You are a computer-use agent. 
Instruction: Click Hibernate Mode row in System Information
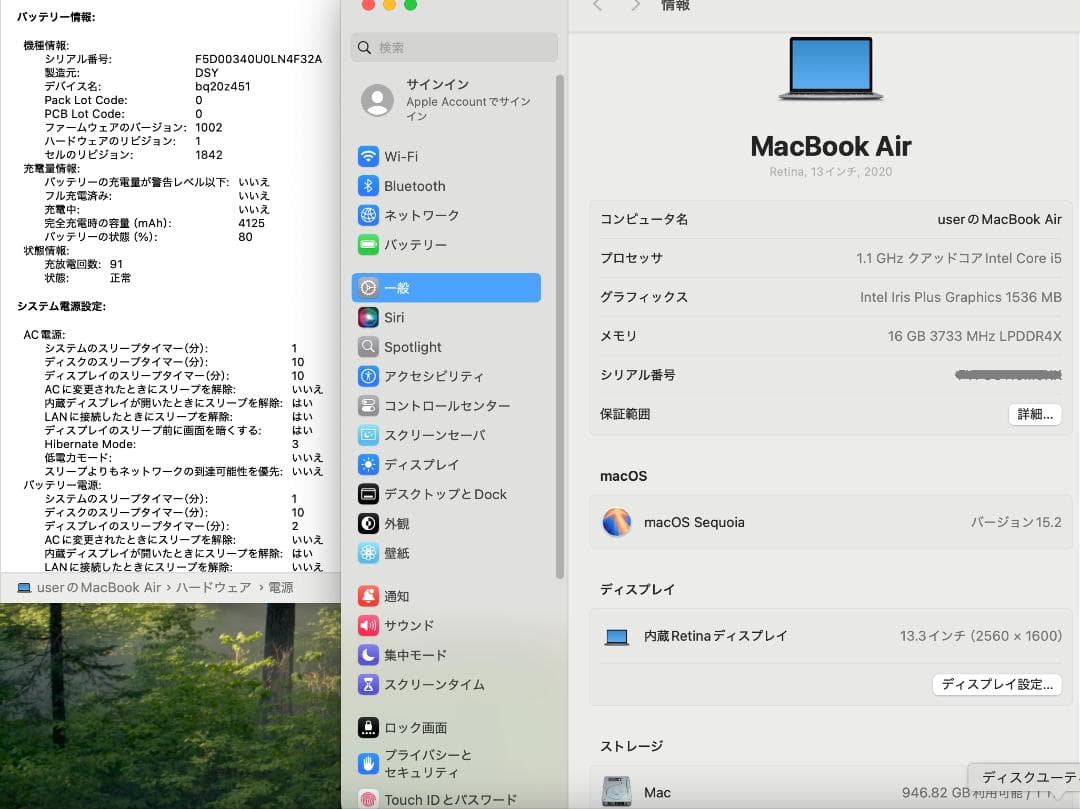[x=172, y=444]
